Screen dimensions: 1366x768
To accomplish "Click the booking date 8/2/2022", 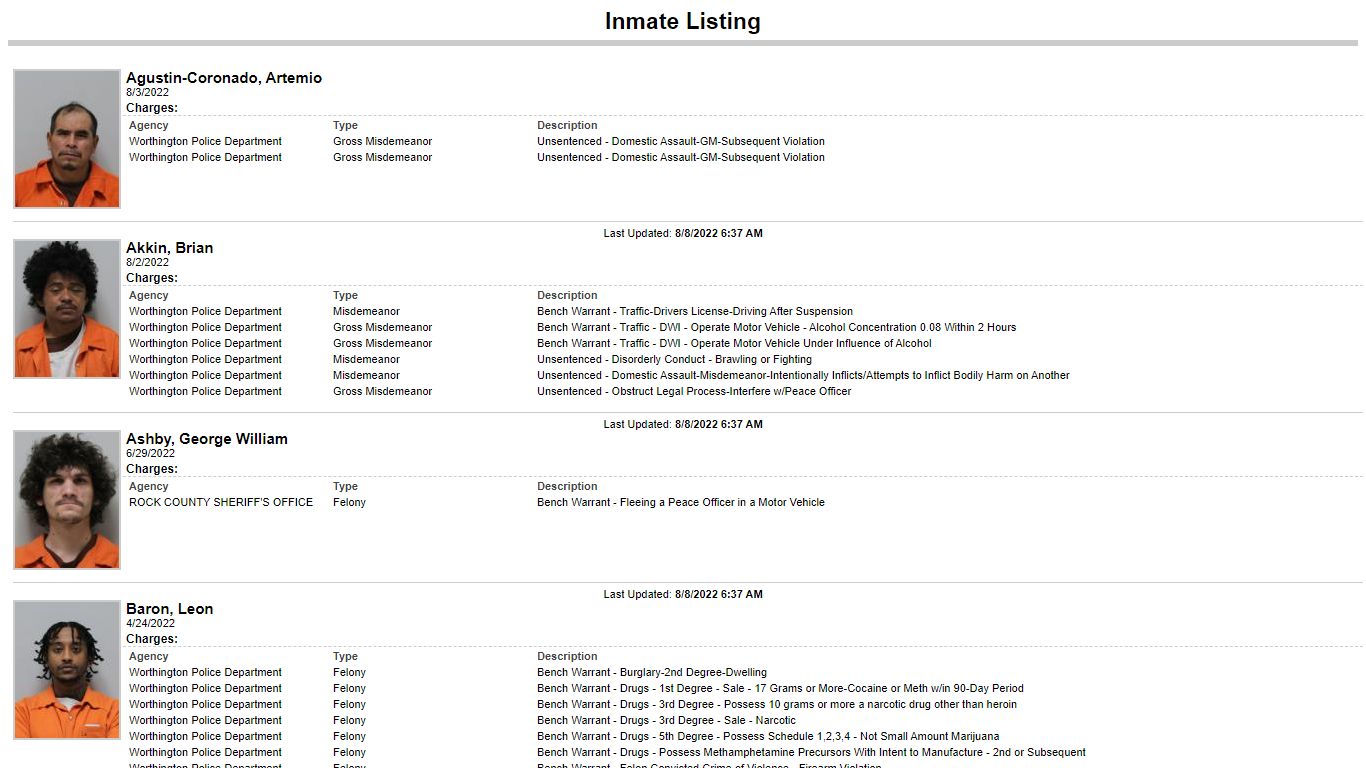I will [147, 263].
